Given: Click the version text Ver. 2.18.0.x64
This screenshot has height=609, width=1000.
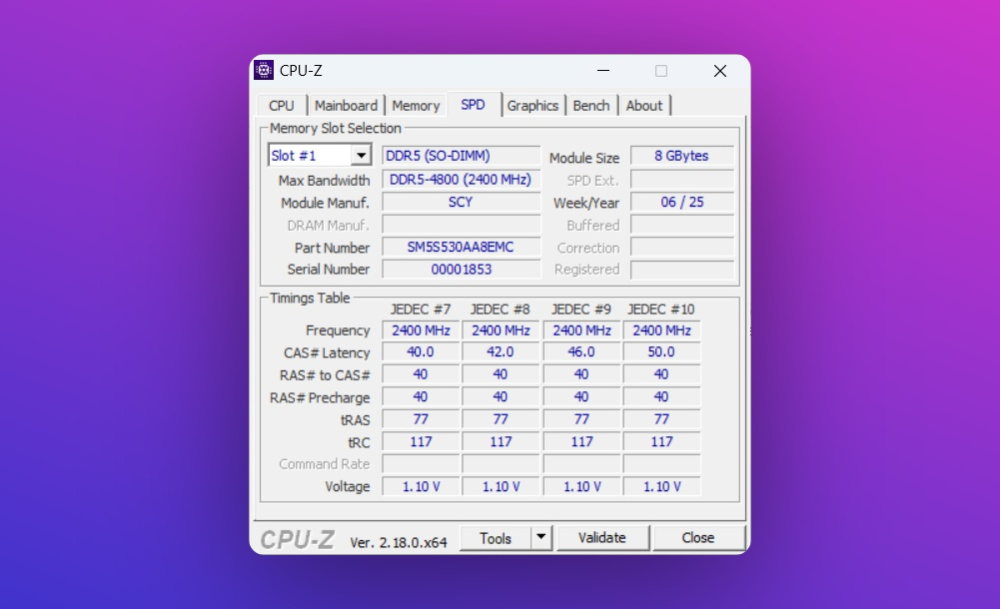Looking at the screenshot, I should [x=399, y=543].
